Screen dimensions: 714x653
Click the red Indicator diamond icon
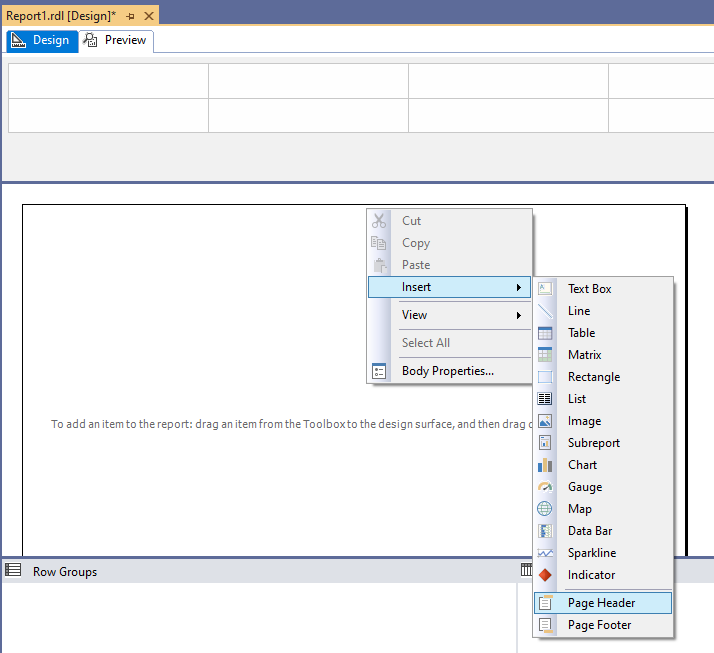[x=545, y=575]
